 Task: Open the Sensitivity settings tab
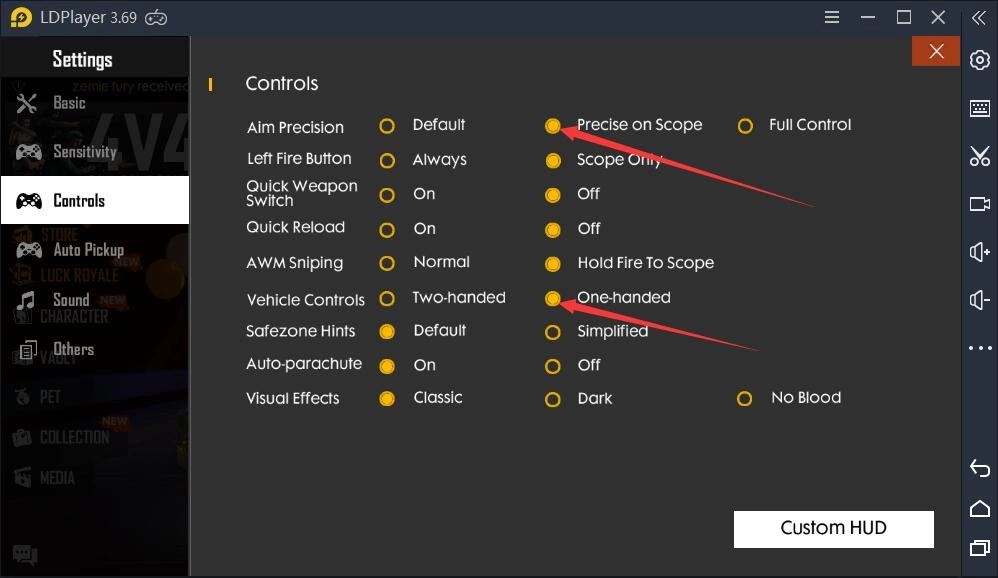85,152
